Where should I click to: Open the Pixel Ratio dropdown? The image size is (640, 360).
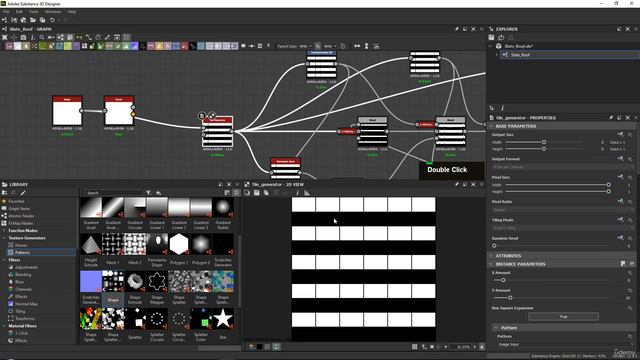562,210
